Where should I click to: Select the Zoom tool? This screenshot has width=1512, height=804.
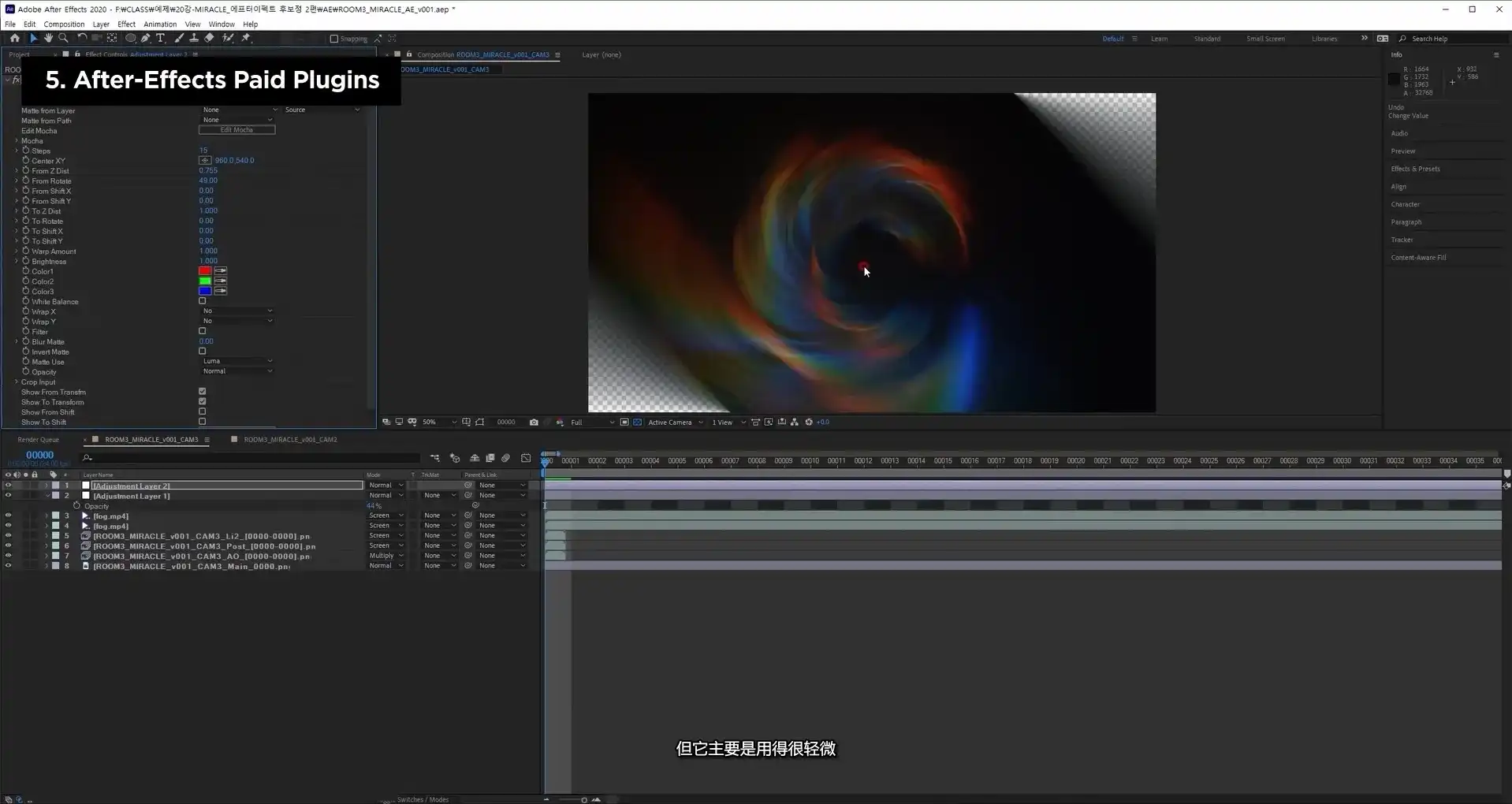click(x=63, y=38)
